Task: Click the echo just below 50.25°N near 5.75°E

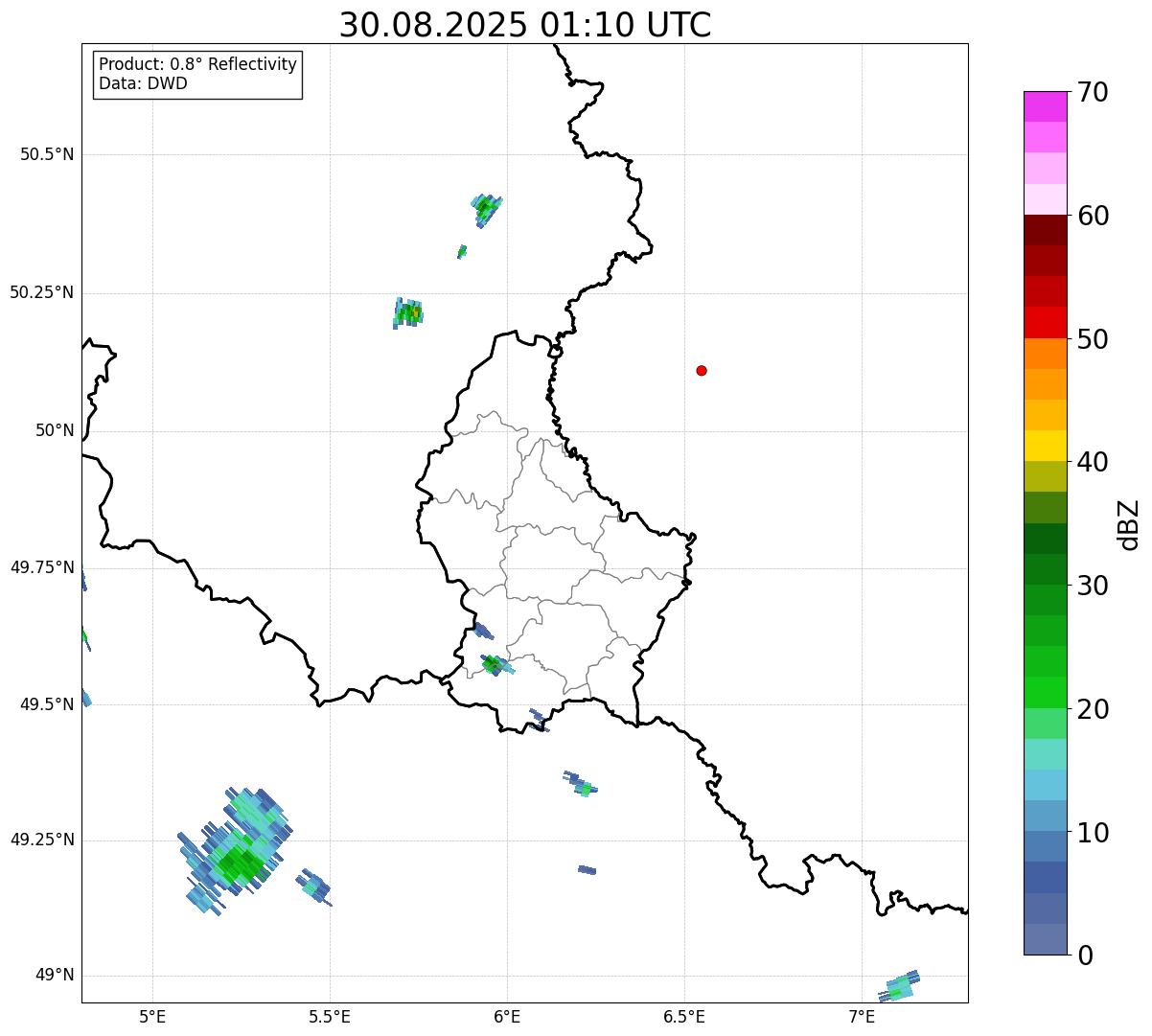Action: [x=408, y=312]
